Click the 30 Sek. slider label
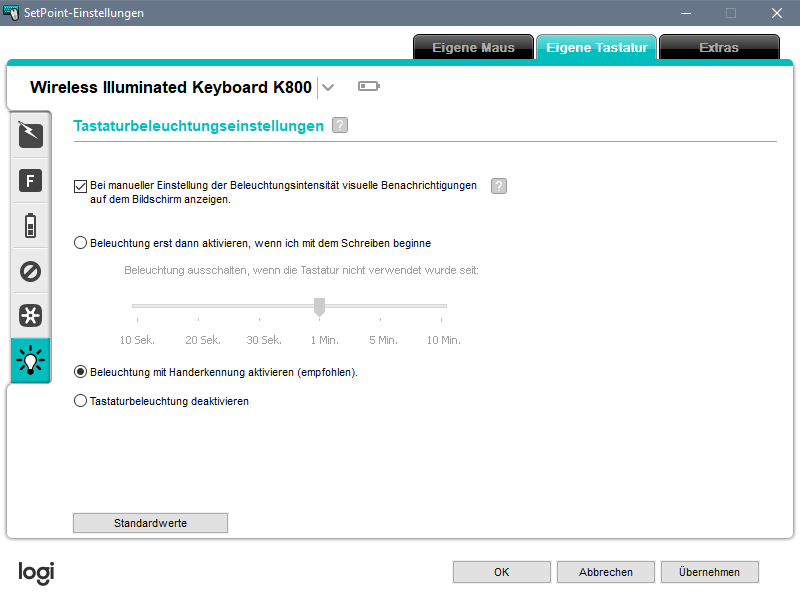The width and height of the screenshot is (800, 606). tap(264, 340)
